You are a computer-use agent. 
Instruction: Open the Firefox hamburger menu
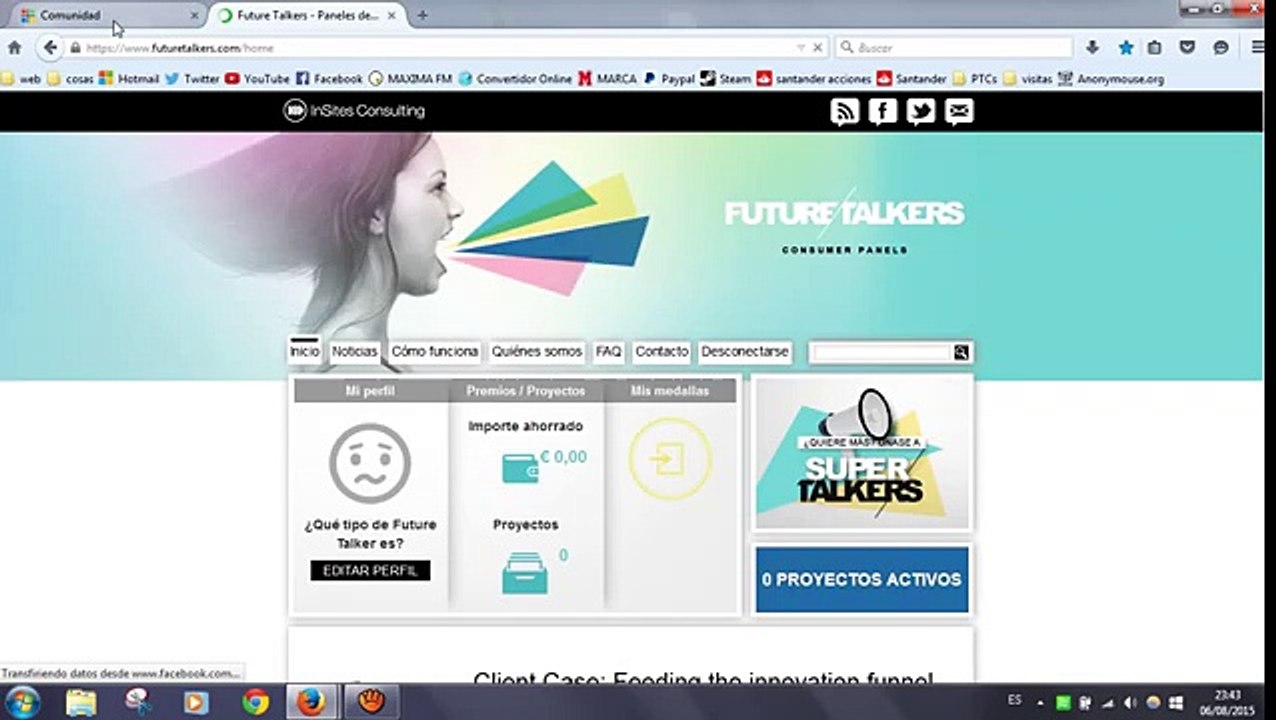coord(1258,47)
